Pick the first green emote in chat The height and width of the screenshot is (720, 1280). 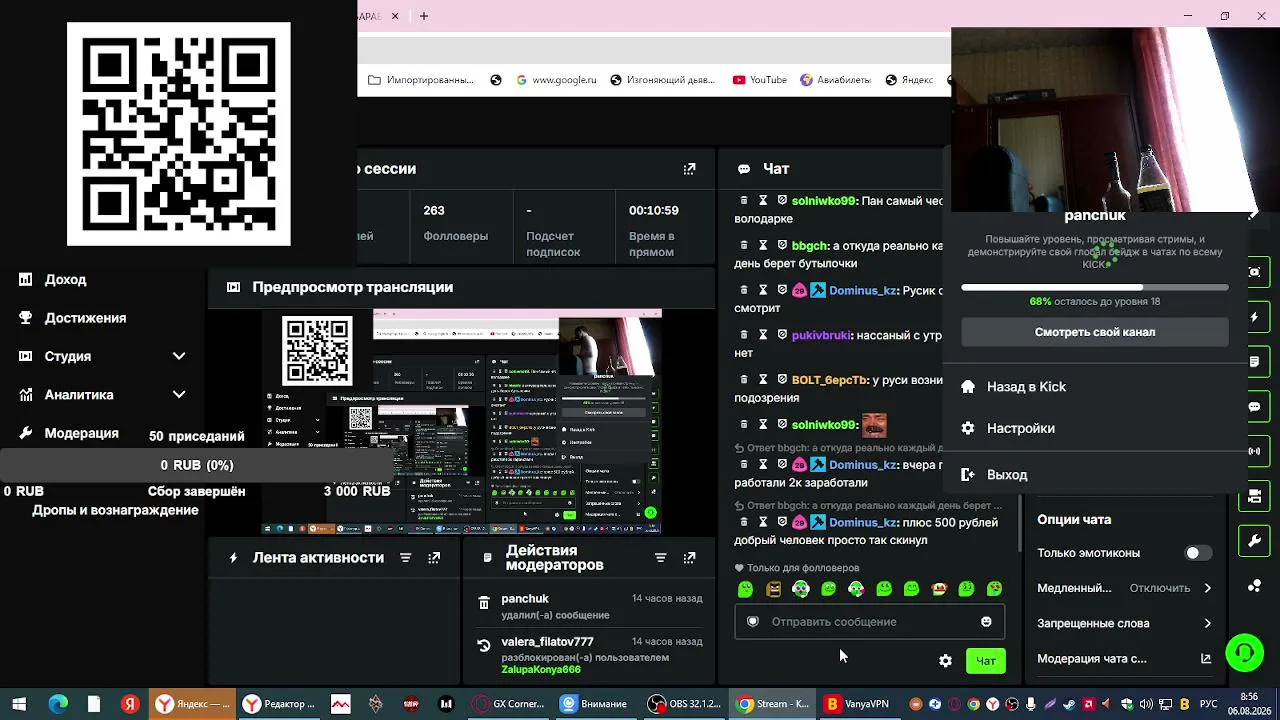point(745,589)
